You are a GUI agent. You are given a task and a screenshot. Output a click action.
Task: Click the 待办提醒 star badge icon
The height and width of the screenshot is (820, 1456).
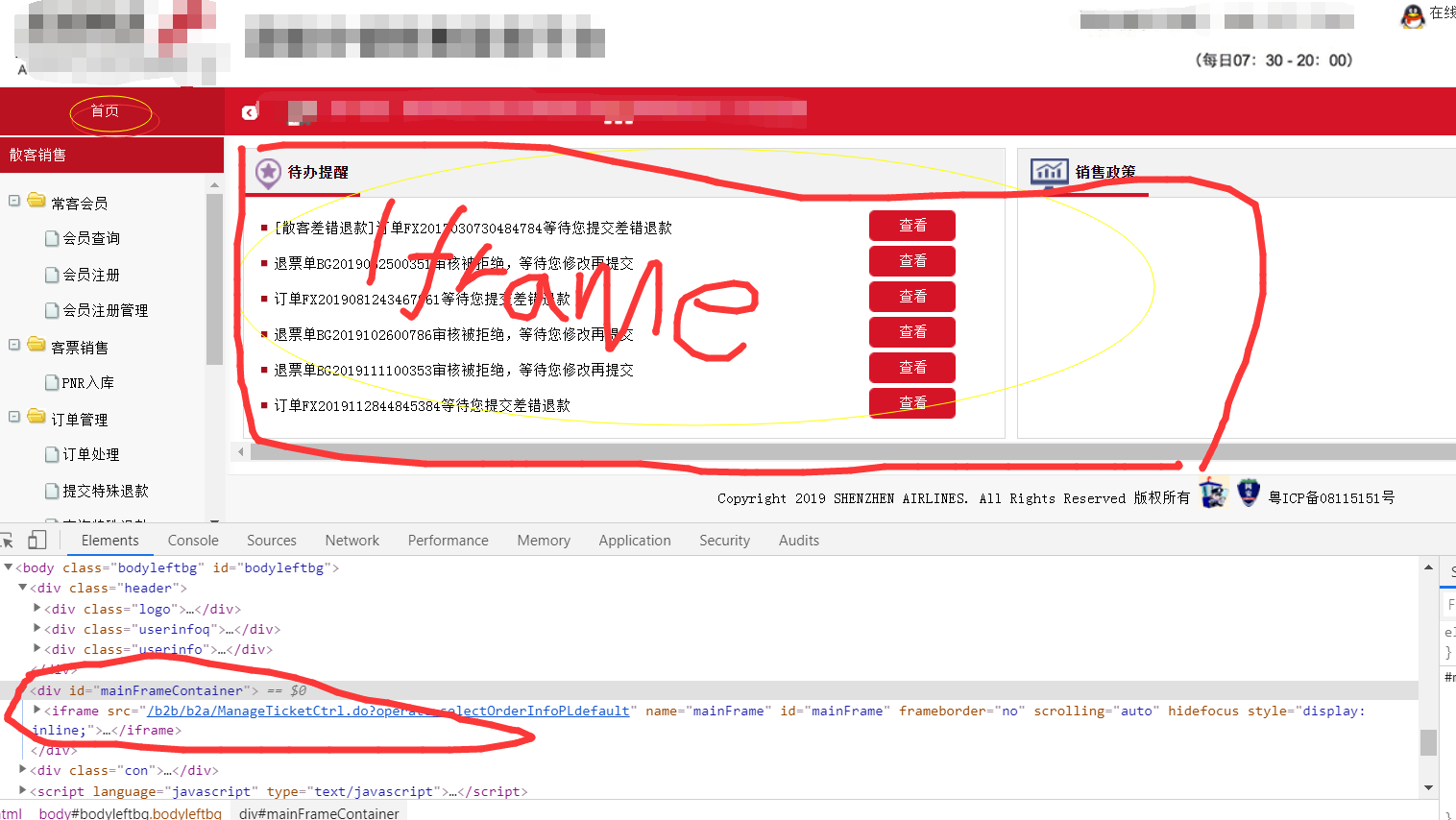click(268, 173)
